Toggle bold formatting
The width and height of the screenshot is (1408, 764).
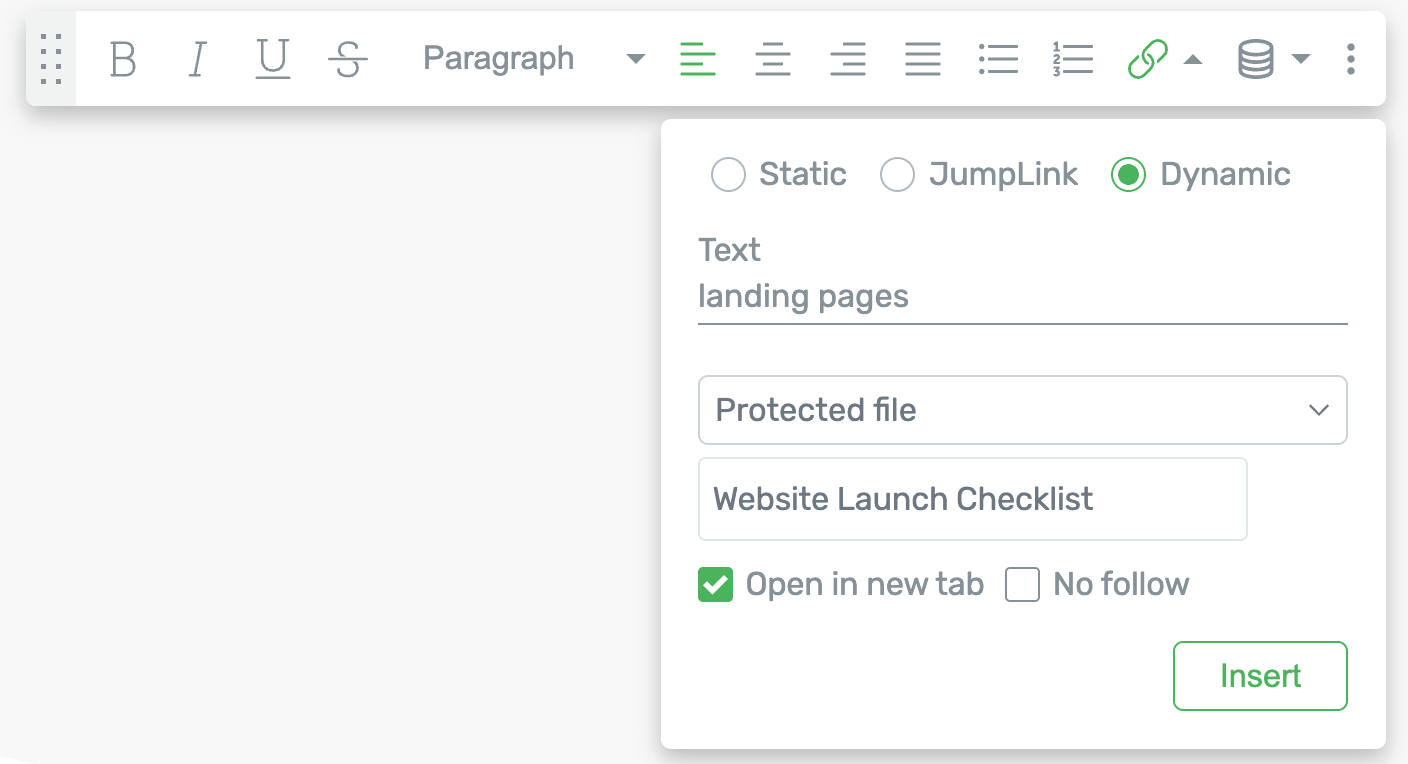click(122, 59)
